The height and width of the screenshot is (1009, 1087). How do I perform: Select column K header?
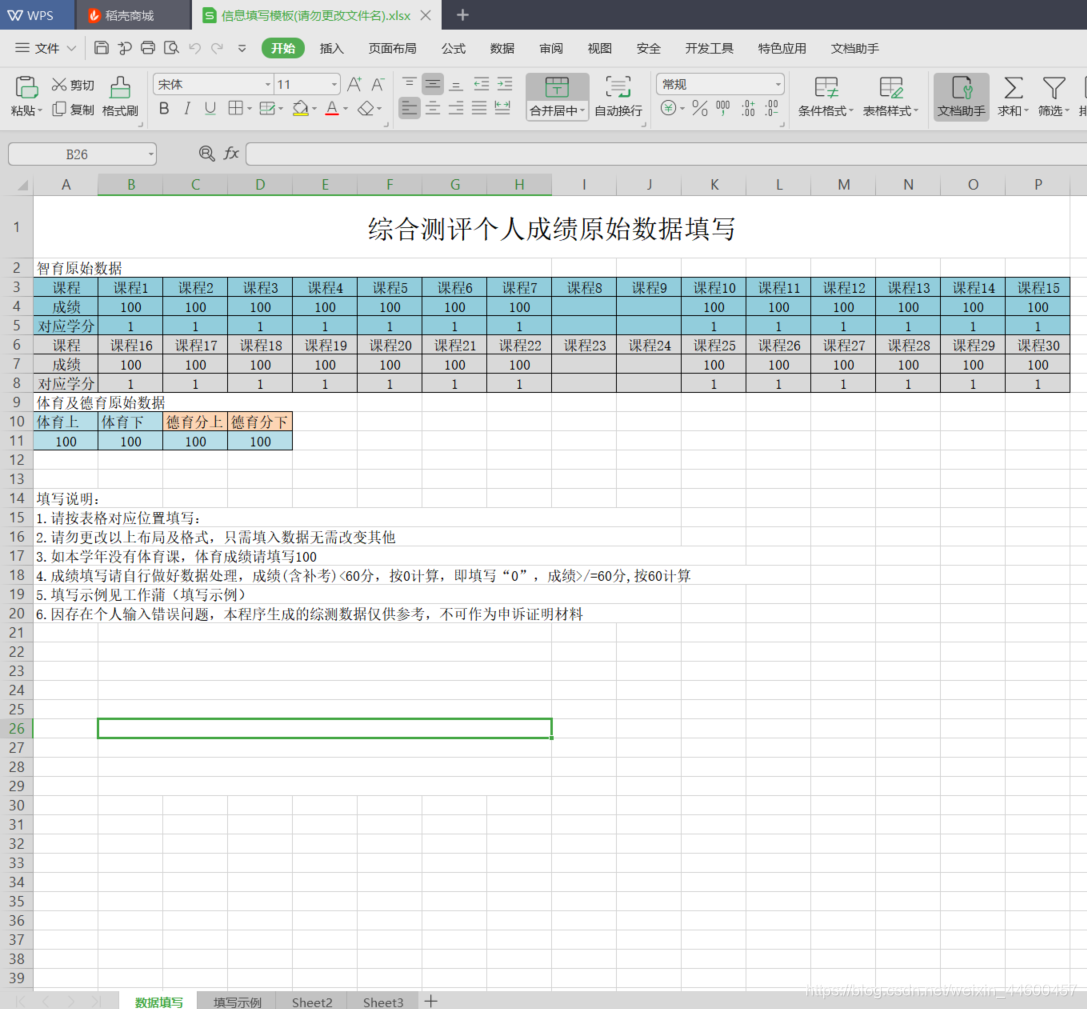pyautogui.click(x=714, y=184)
